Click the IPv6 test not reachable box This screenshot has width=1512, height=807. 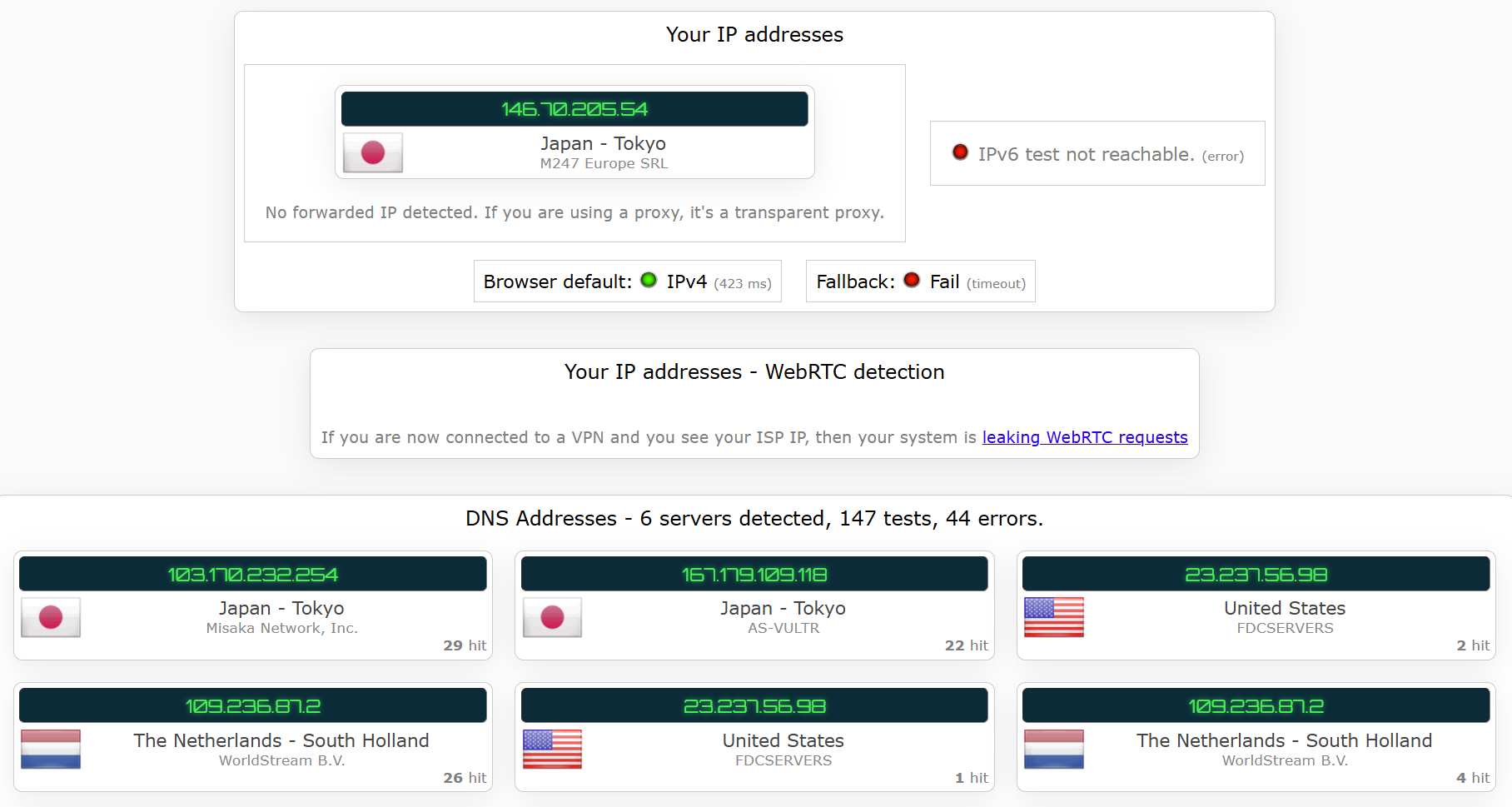(1097, 154)
